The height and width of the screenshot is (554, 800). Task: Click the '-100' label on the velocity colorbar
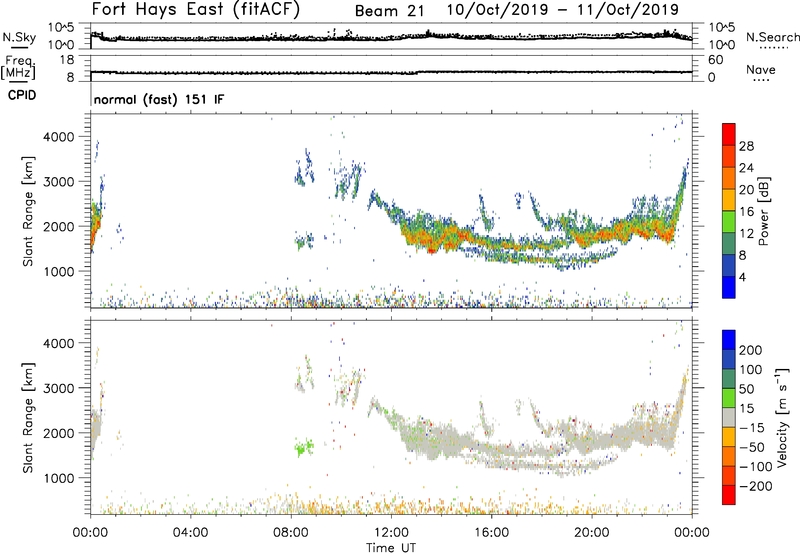click(756, 467)
